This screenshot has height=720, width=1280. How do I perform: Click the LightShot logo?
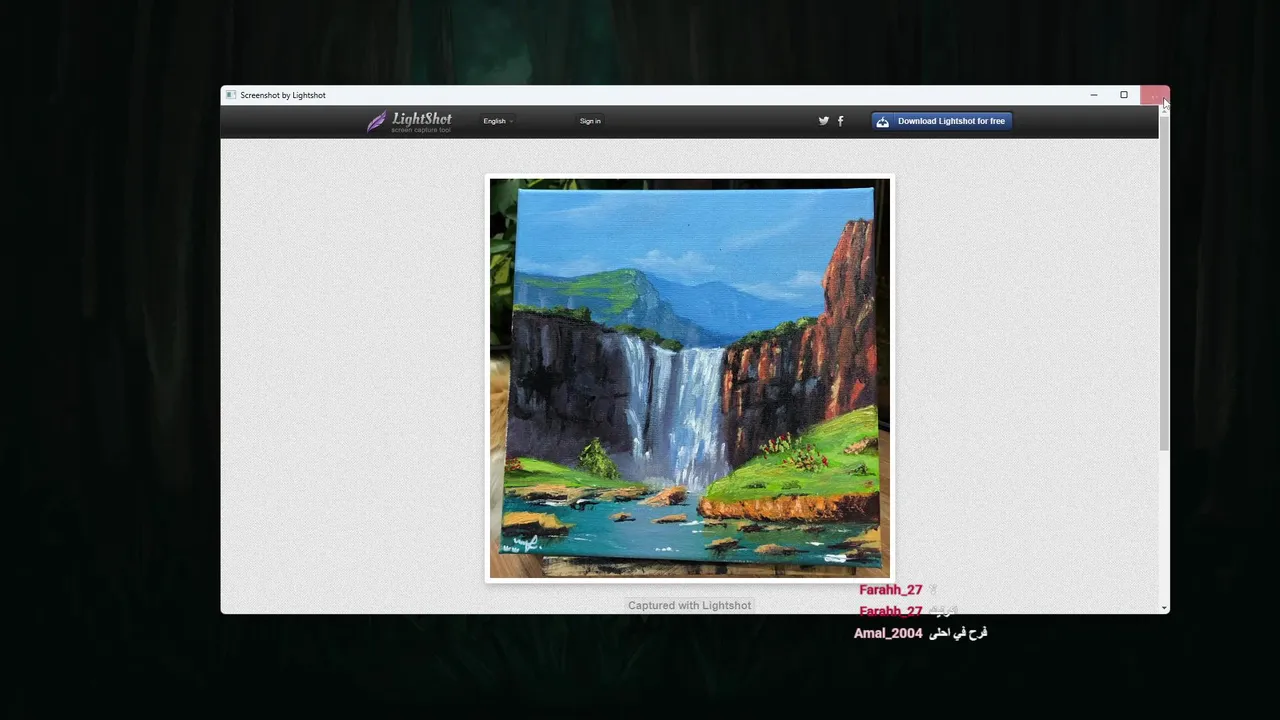tap(409, 121)
